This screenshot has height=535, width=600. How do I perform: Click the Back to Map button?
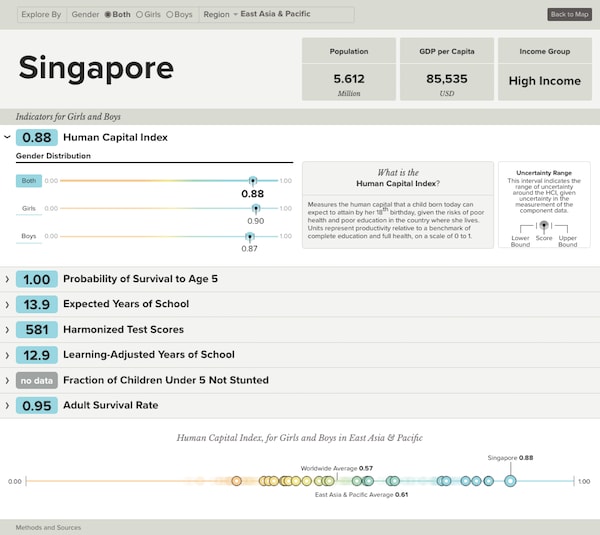pyautogui.click(x=569, y=15)
